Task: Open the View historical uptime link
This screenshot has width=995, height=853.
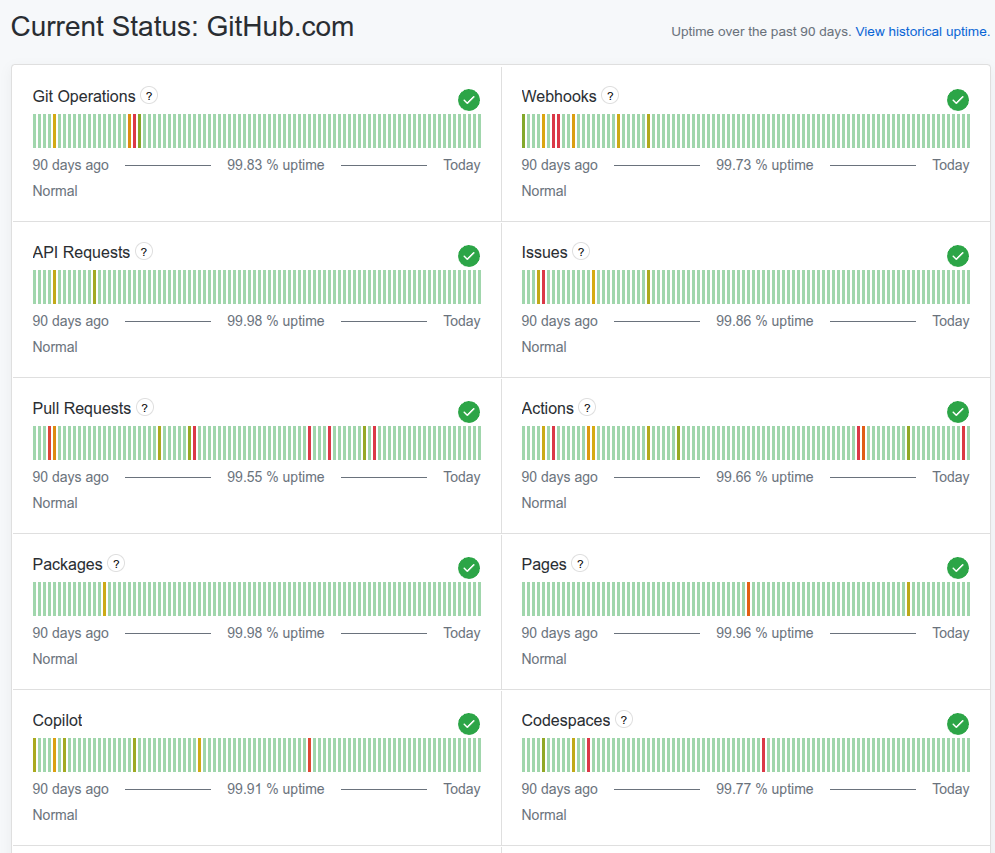Action: point(922,32)
